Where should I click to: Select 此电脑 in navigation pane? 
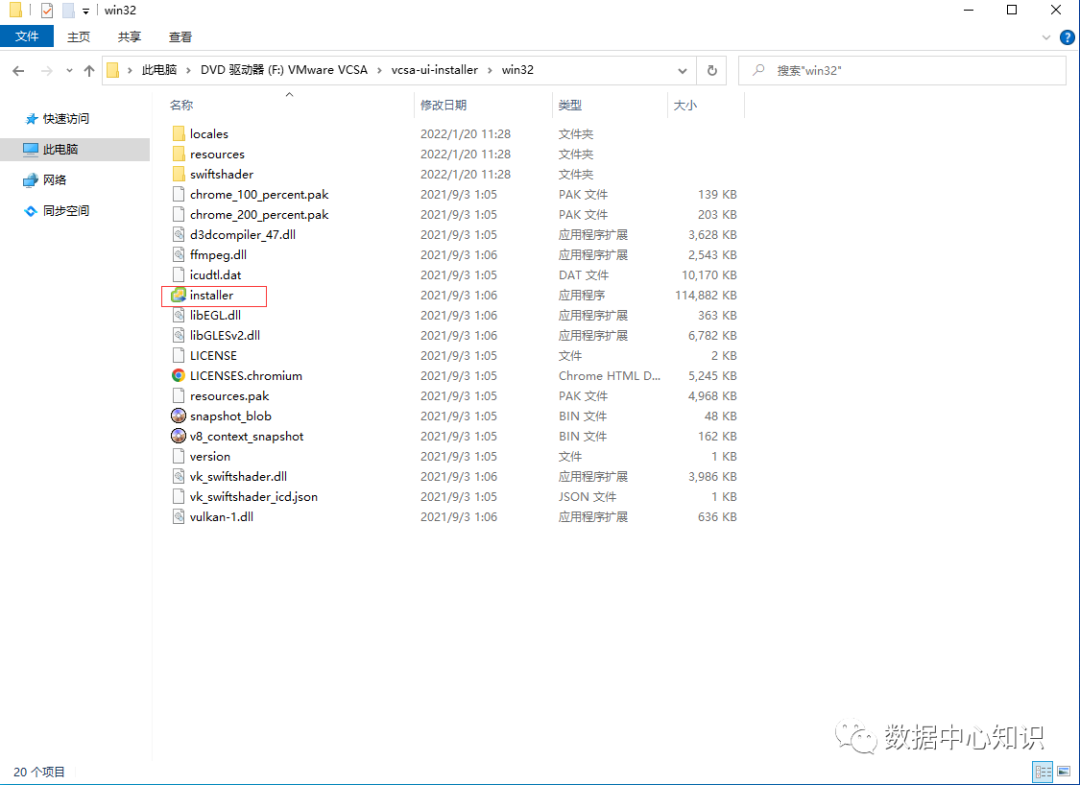(61, 149)
